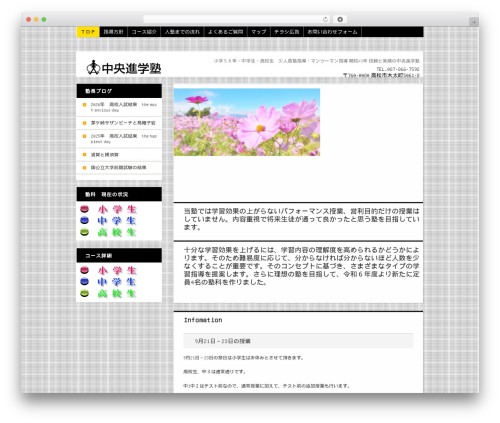Viewport: 500px width, 423px height.
Task: Click the browser download icon button
Action: pos(340,19)
